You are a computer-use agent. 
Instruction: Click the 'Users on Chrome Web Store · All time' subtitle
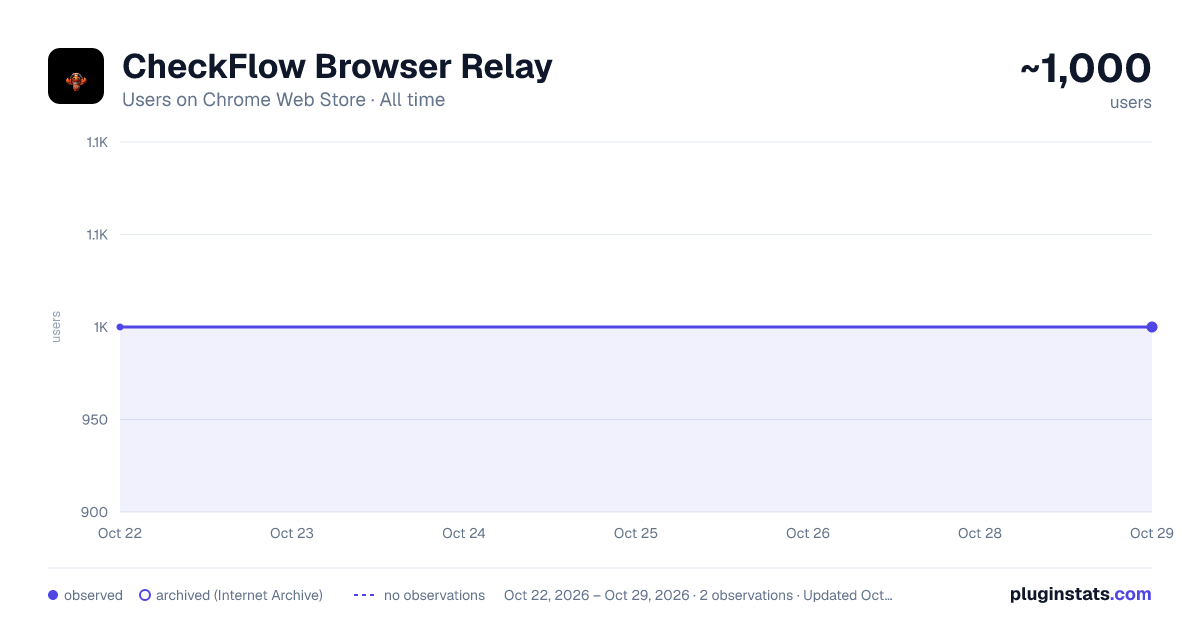283,100
